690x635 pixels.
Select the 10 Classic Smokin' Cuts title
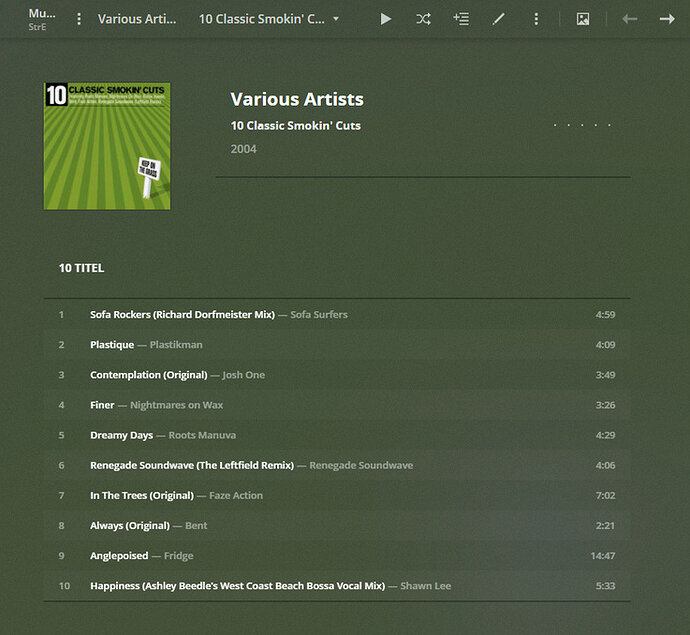tap(296, 126)
